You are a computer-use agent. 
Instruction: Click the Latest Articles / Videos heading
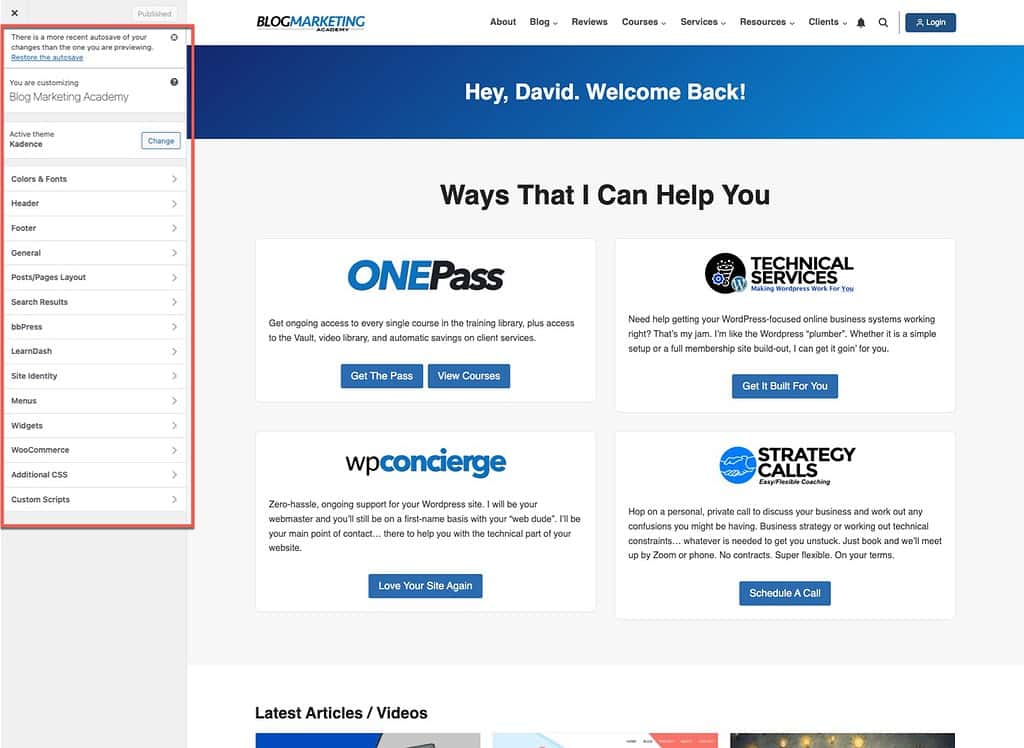[x=341, y=713]
